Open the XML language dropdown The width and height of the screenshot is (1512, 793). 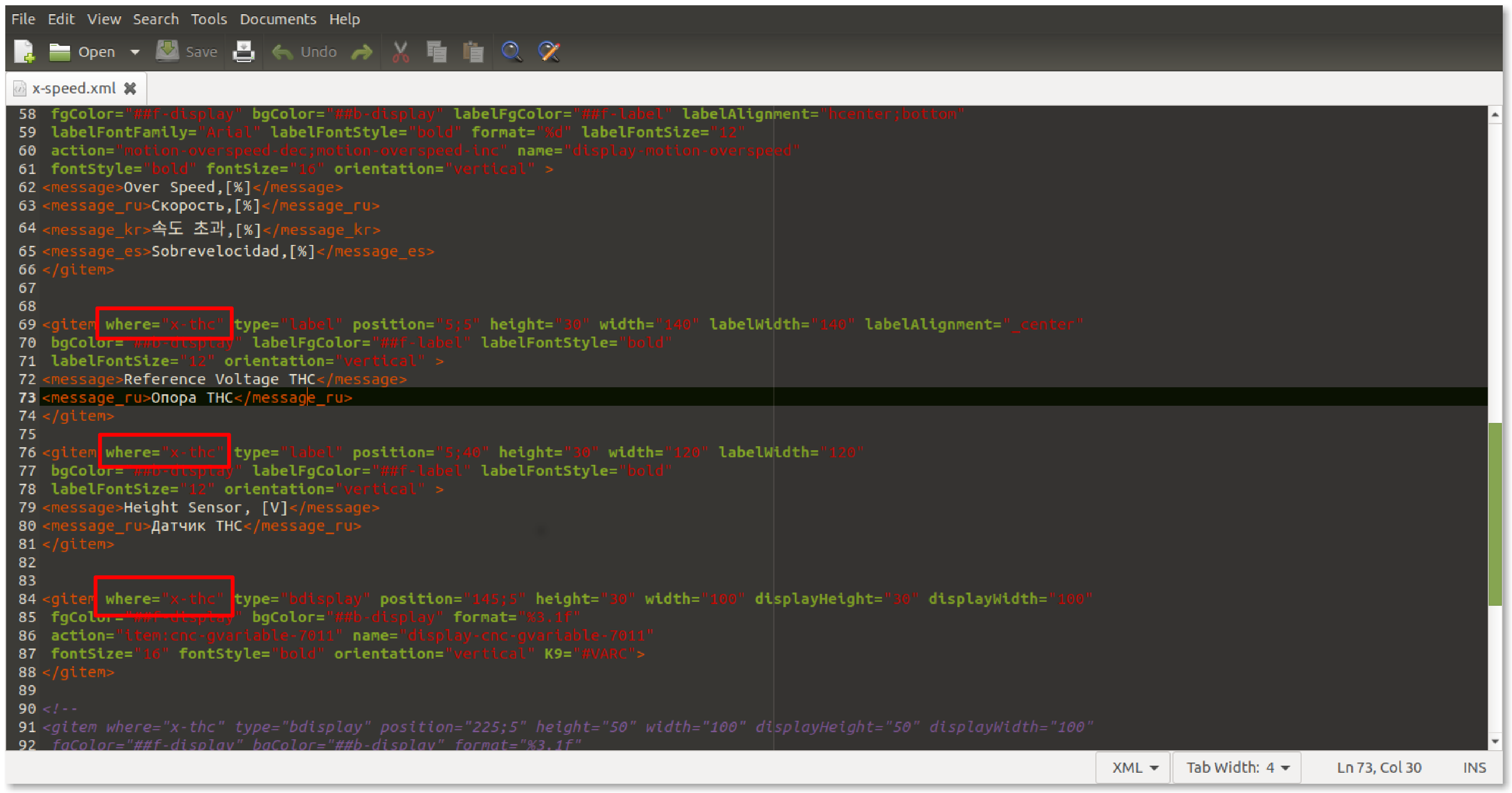1134,767
